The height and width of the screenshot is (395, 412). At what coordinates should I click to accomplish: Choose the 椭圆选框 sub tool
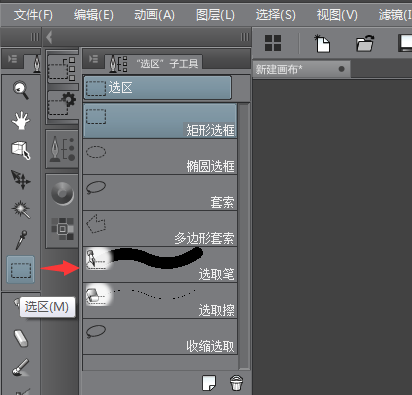click(160, 157)
